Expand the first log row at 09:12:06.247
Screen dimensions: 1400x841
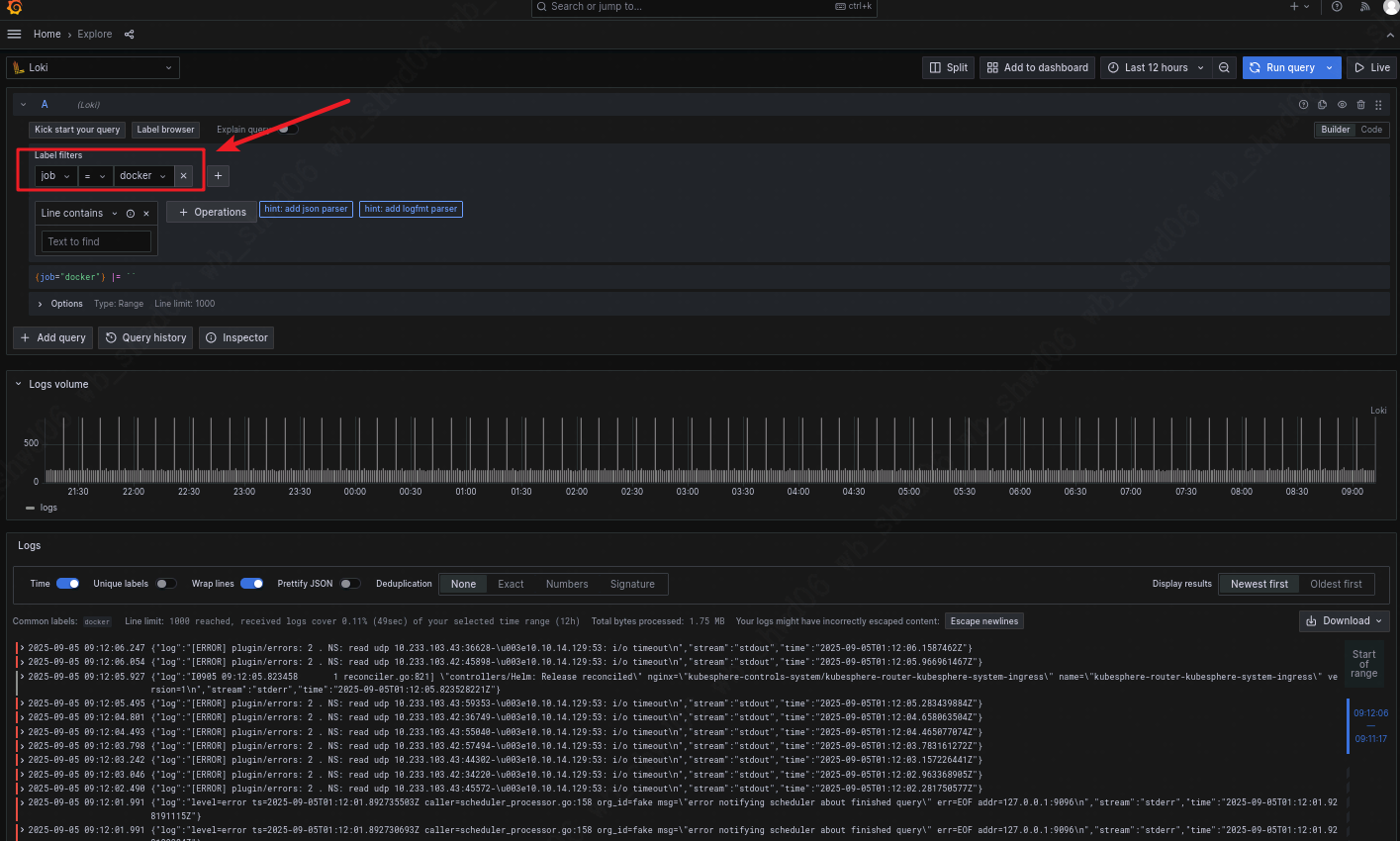tap(22, 647)
